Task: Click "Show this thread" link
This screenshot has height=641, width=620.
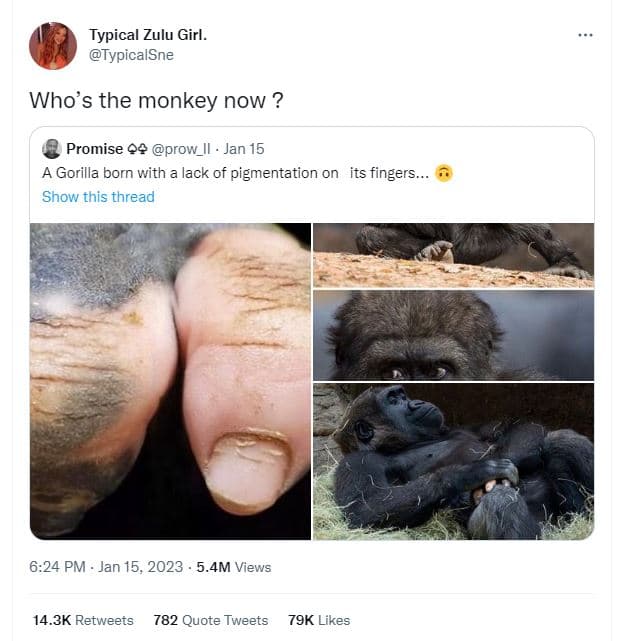Action: click(98, 197)
